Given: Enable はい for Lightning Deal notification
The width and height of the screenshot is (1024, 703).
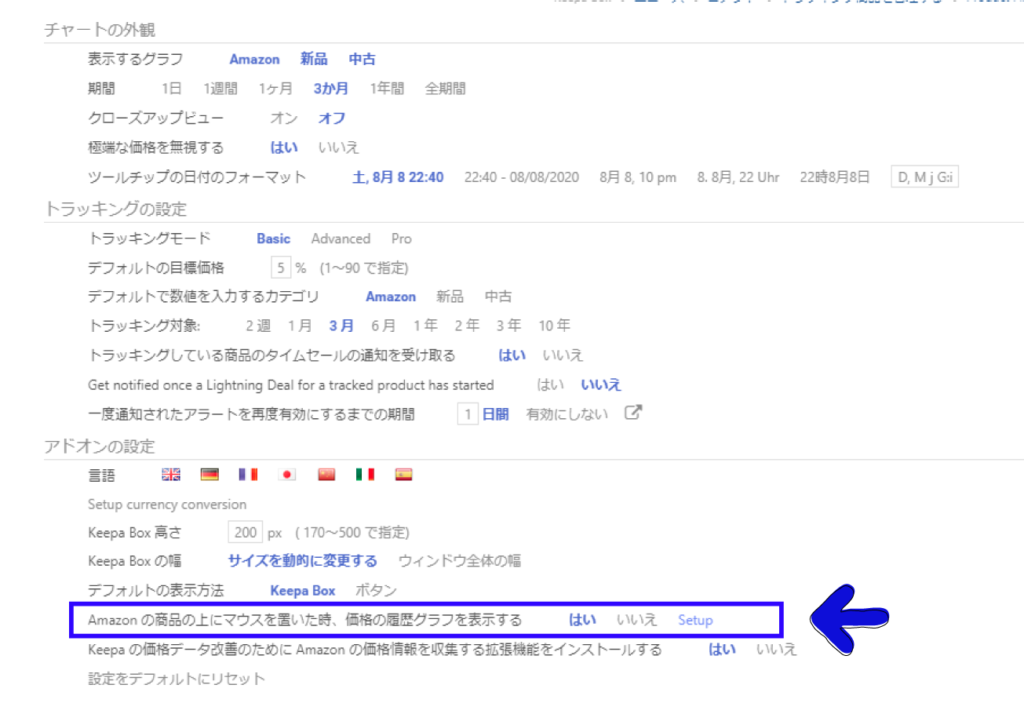Looking at the screenshot, I should 549,384.
